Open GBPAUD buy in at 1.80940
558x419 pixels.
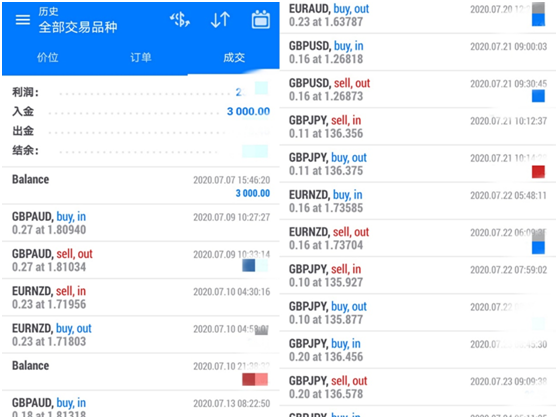click(141, 223)
